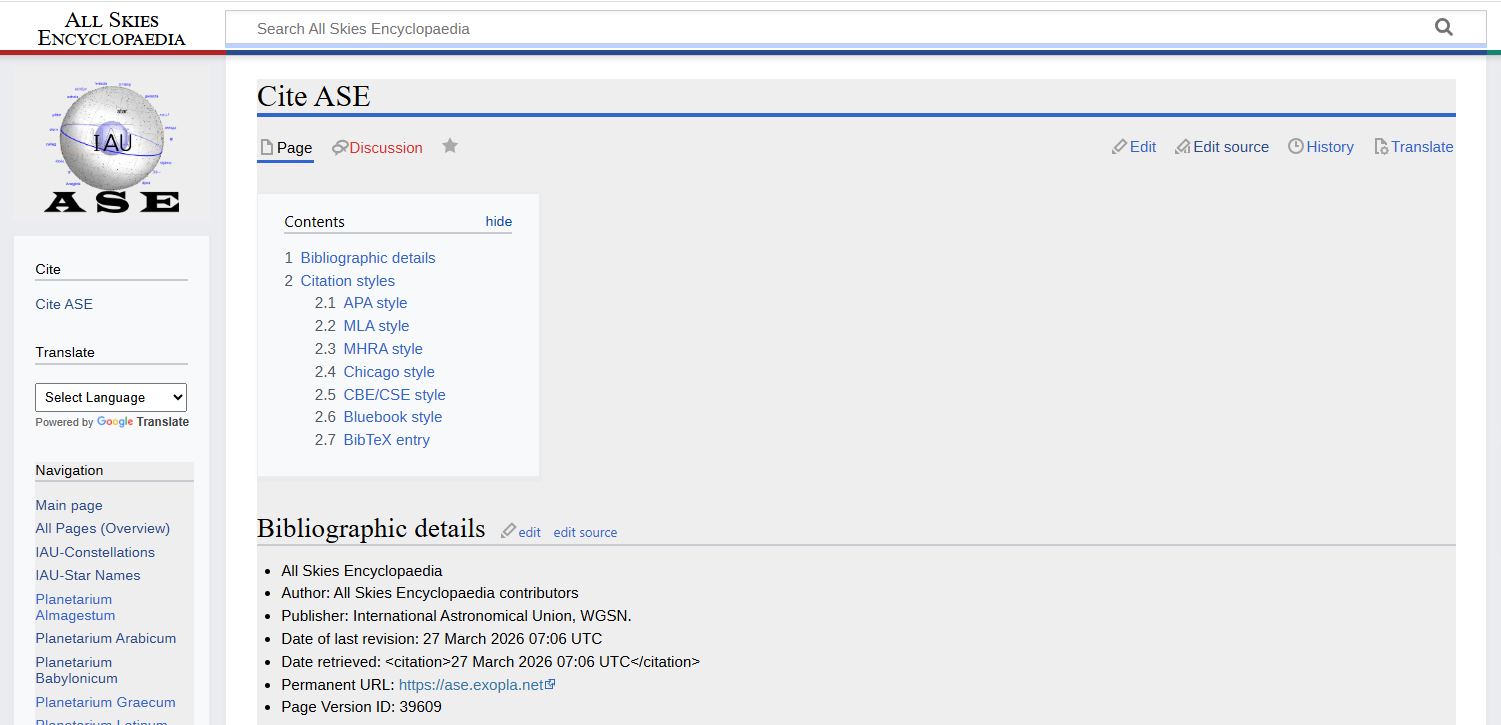1501x725 pixels.
Task: Click the Translate page icon
Action: (x=1381, y=147)
